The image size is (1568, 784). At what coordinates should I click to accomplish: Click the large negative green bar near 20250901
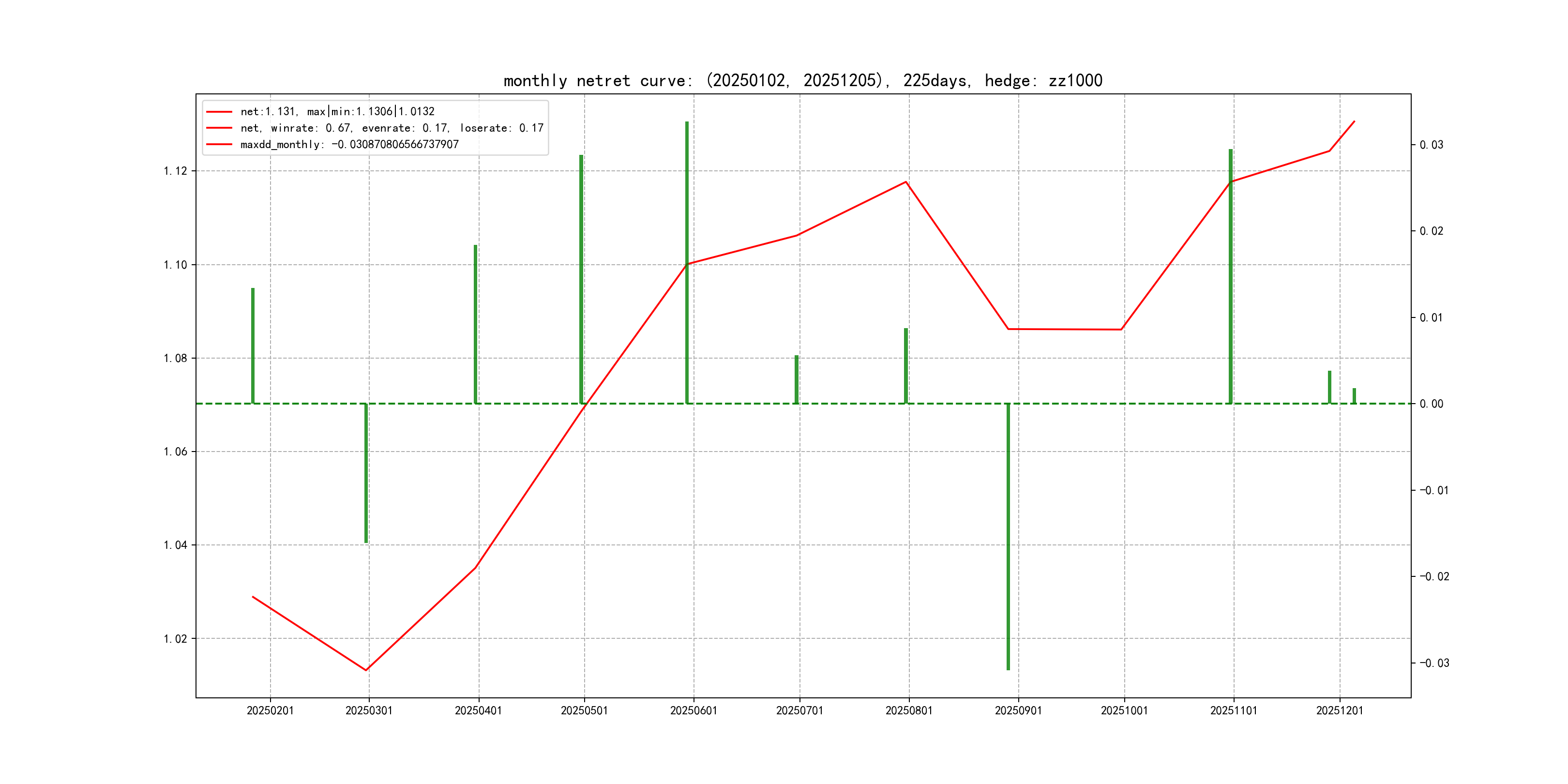point(1008,536)
